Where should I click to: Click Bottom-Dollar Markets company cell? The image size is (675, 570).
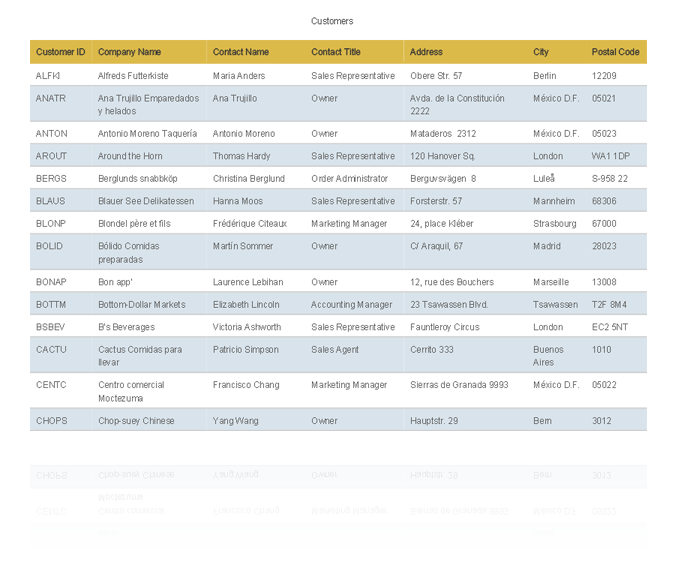click(x=141, y=305)
